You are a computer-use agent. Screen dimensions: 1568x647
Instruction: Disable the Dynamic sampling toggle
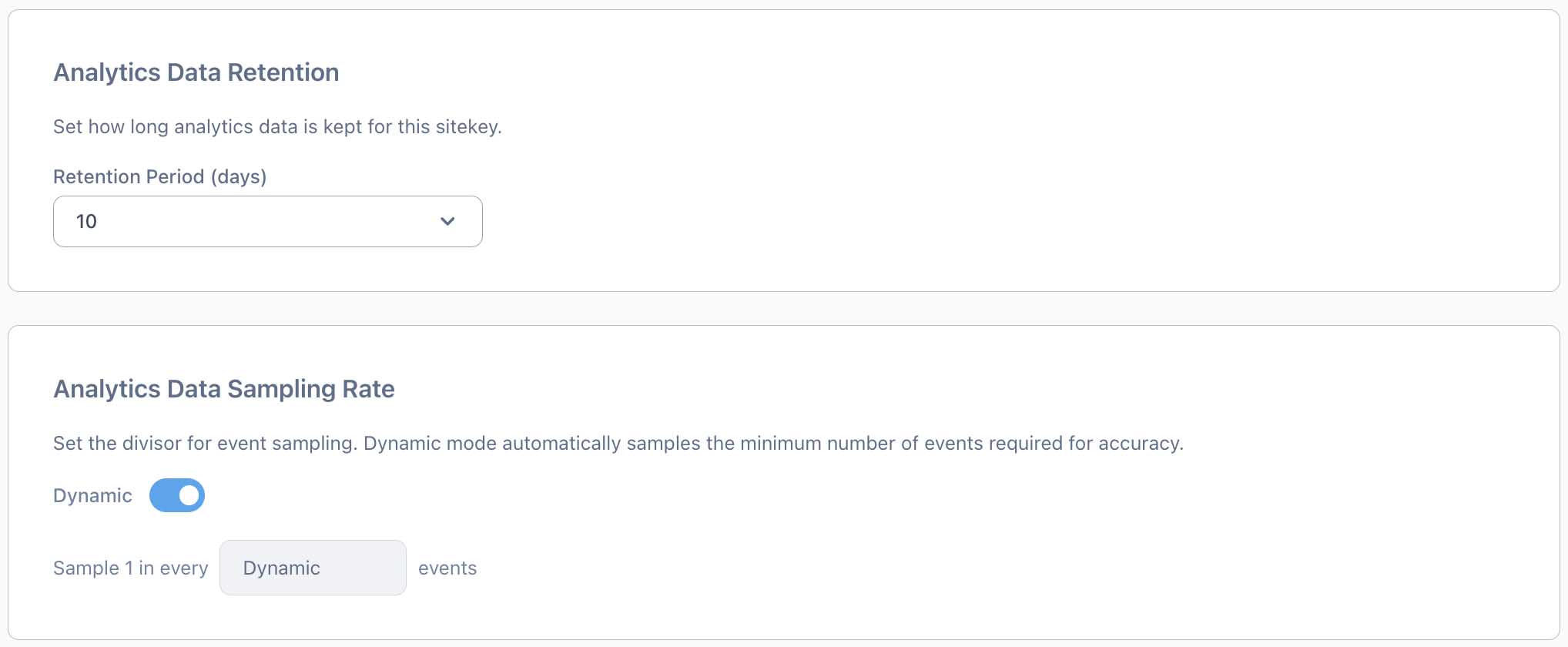(x=177, y=495)
